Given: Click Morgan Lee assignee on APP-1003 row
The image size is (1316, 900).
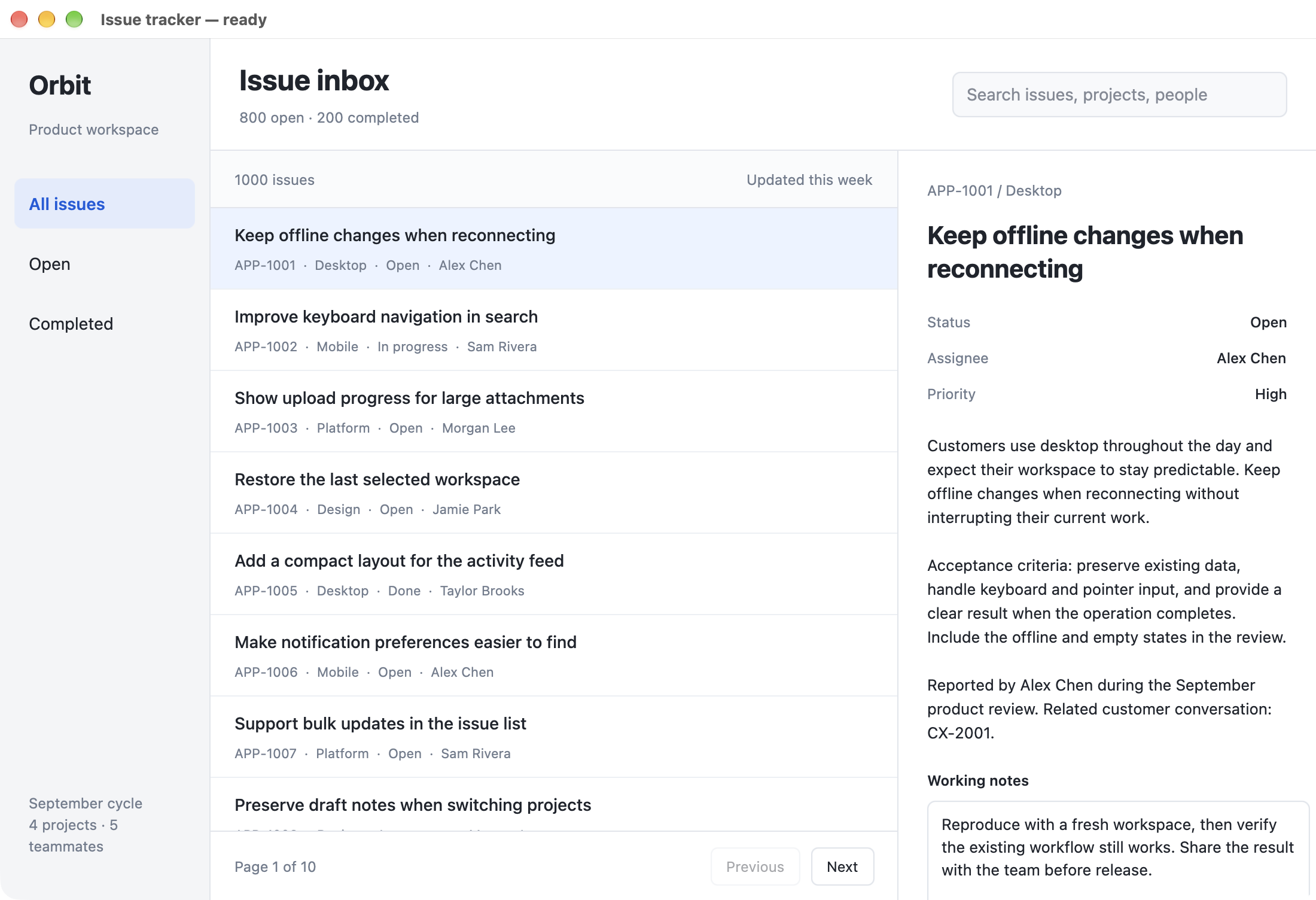Looking at the screenshot, I should 479,428.
